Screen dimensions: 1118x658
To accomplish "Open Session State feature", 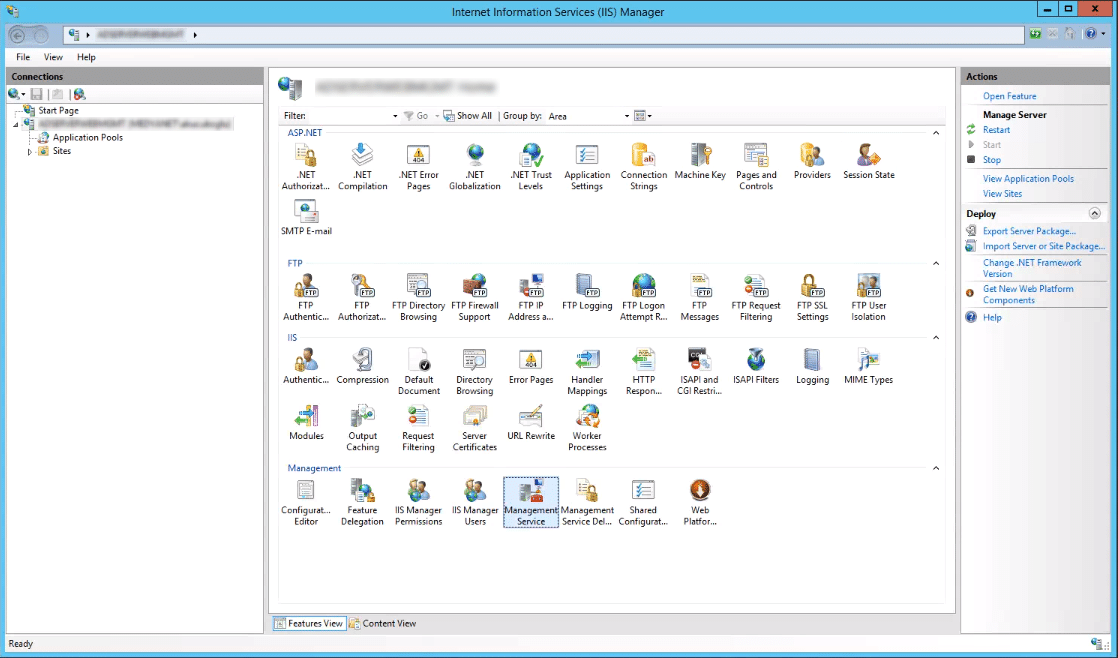I will click(x=868, y=161).
